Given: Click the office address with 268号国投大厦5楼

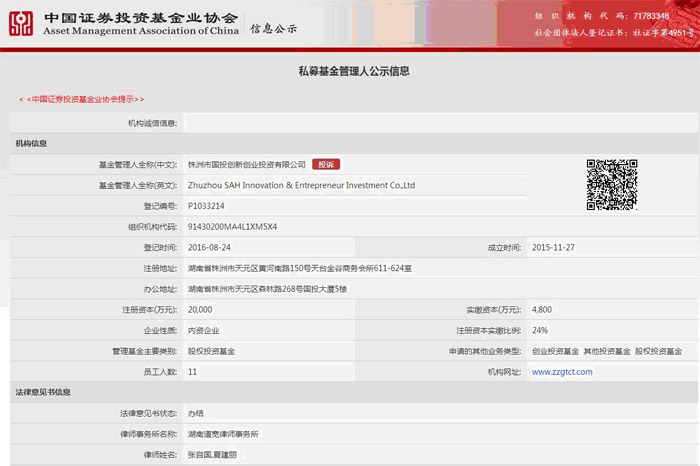Looking at the screenshot, I should pyautogui.click(x=267, y=289).
